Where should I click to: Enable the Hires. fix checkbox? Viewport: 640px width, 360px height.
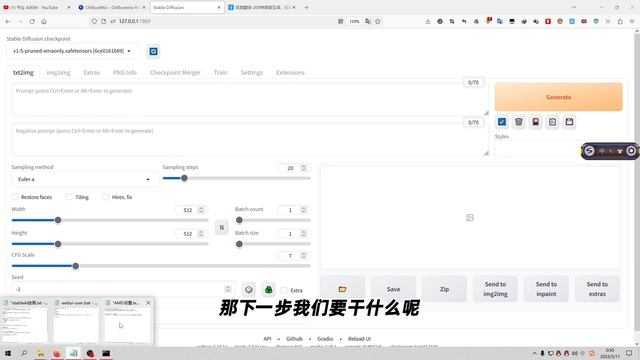tap(105, 197)
